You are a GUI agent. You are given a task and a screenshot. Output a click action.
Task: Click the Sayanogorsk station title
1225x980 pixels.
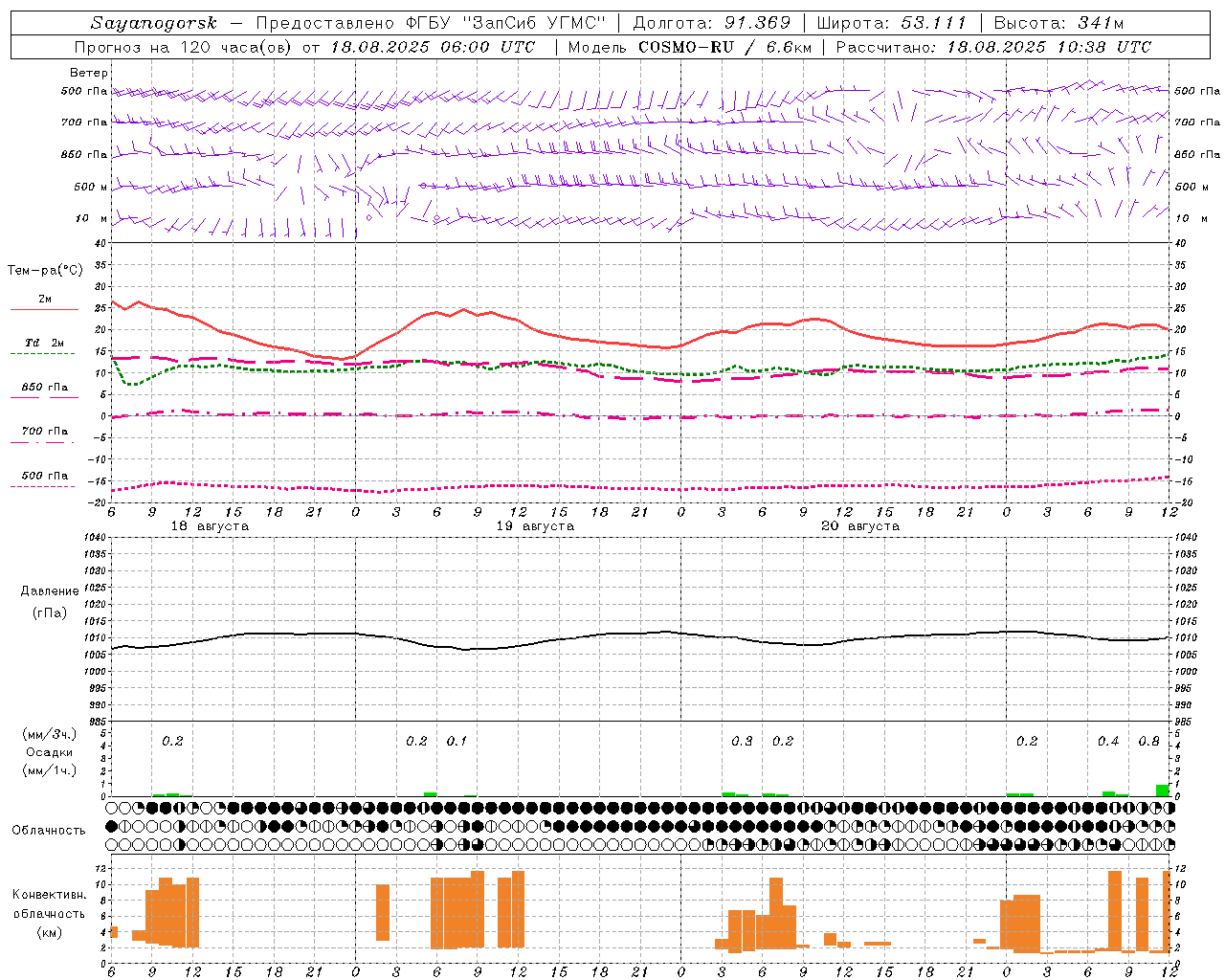[x=154, y=24]
